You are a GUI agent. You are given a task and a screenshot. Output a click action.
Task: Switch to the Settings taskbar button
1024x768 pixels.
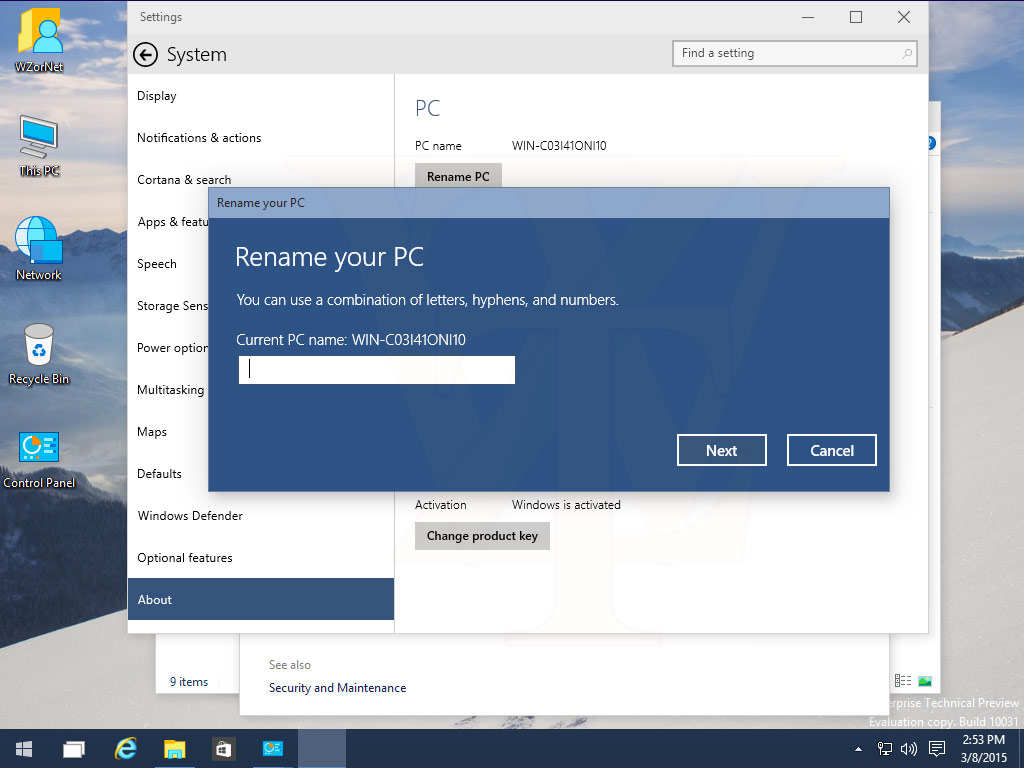322,748
